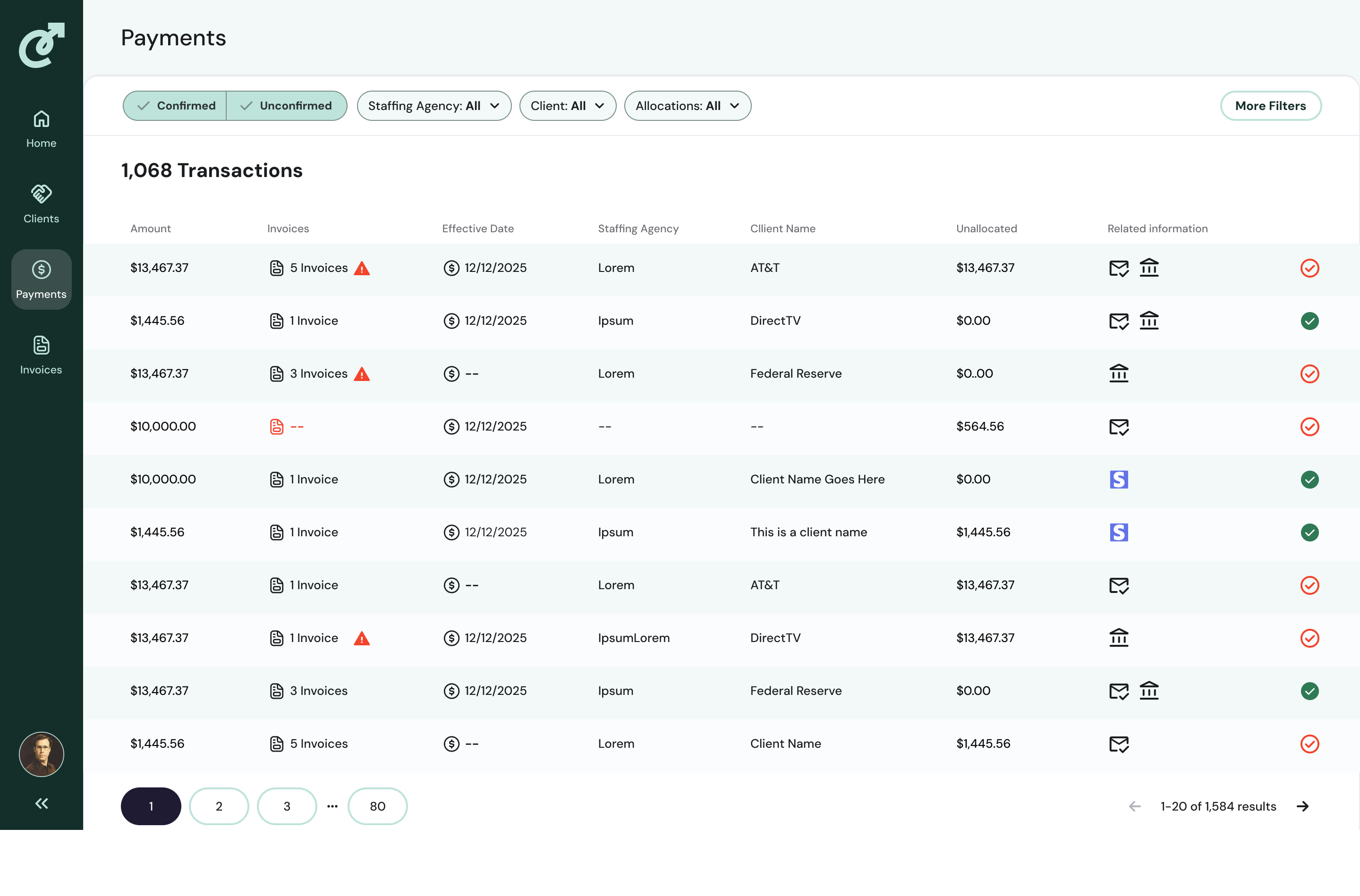Click the bank icon in the AT&T 5 Invoices row

point(1148,267)
